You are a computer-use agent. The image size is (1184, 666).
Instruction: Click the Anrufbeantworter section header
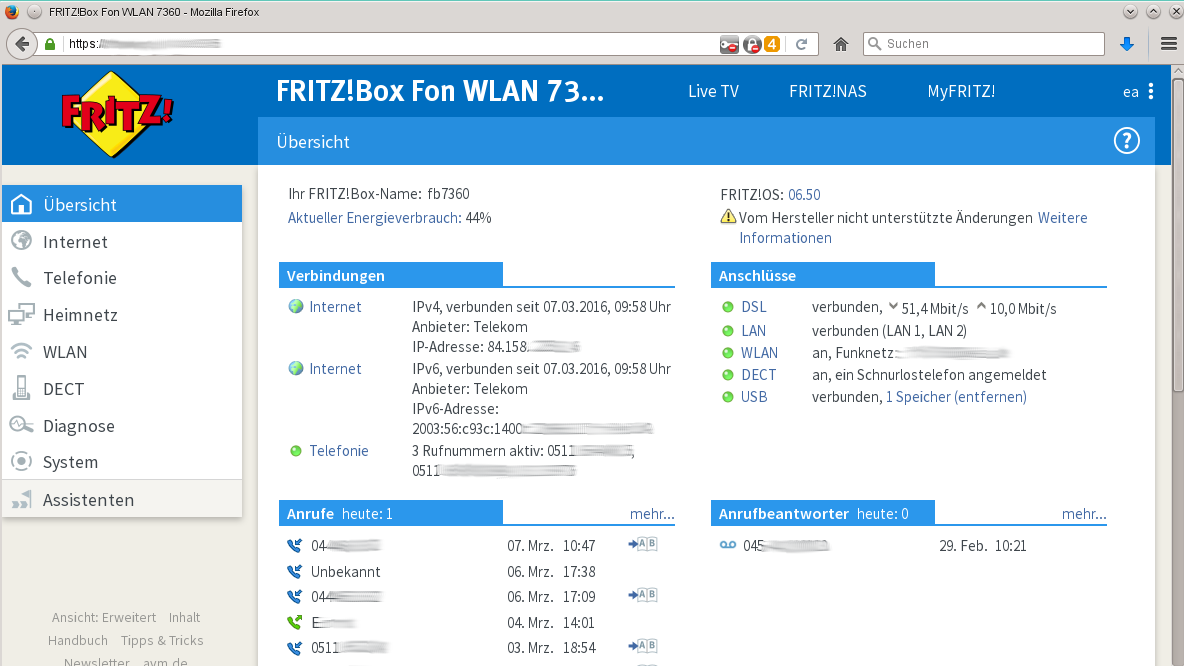click(x=822, y=513)
